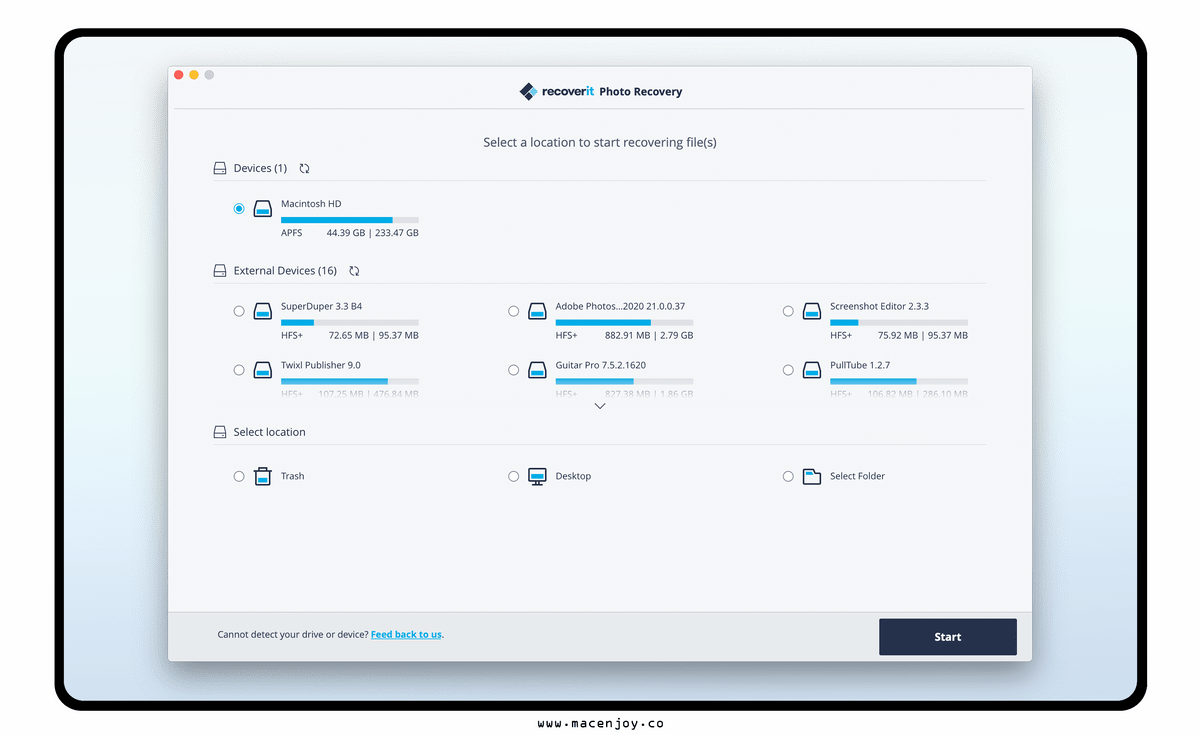Click the Guitar Pro 7.5.2.1620 label
The image size is (1200, 735).
(601, 365)
